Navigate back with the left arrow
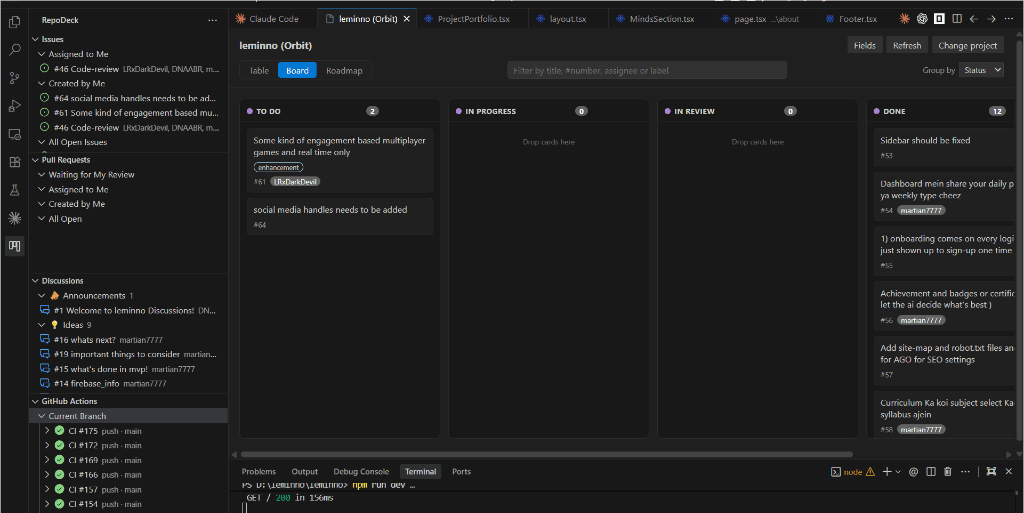 pyautogui.click(x=974, y=19)
